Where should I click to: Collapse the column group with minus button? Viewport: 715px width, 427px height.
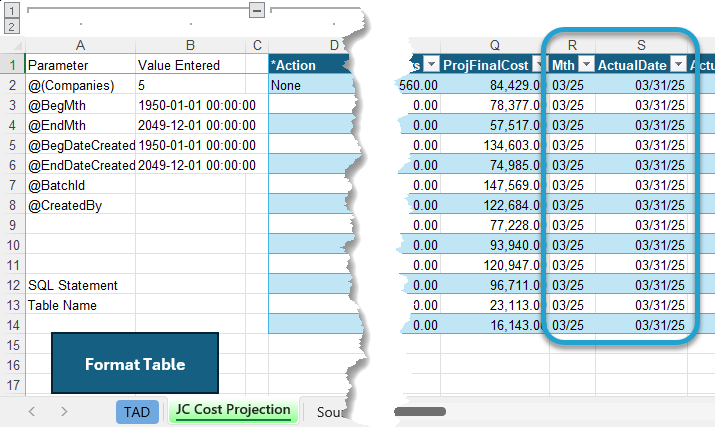(x=257, y=10)
